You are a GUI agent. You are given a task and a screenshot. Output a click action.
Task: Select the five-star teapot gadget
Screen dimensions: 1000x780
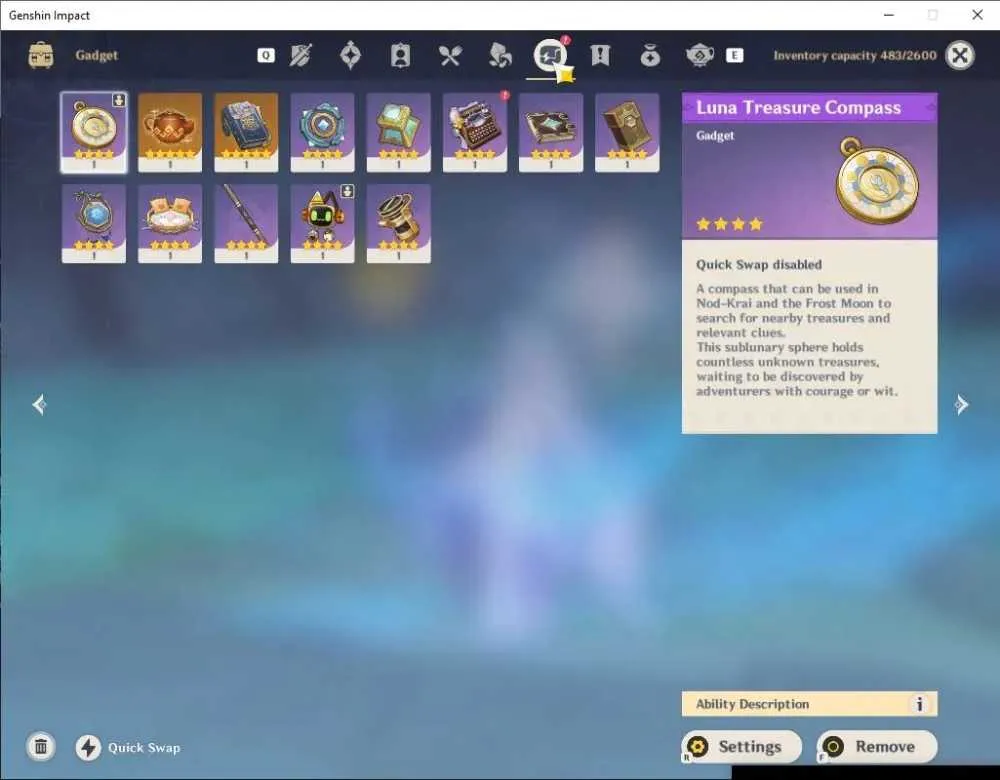click(x=170, y=133)
